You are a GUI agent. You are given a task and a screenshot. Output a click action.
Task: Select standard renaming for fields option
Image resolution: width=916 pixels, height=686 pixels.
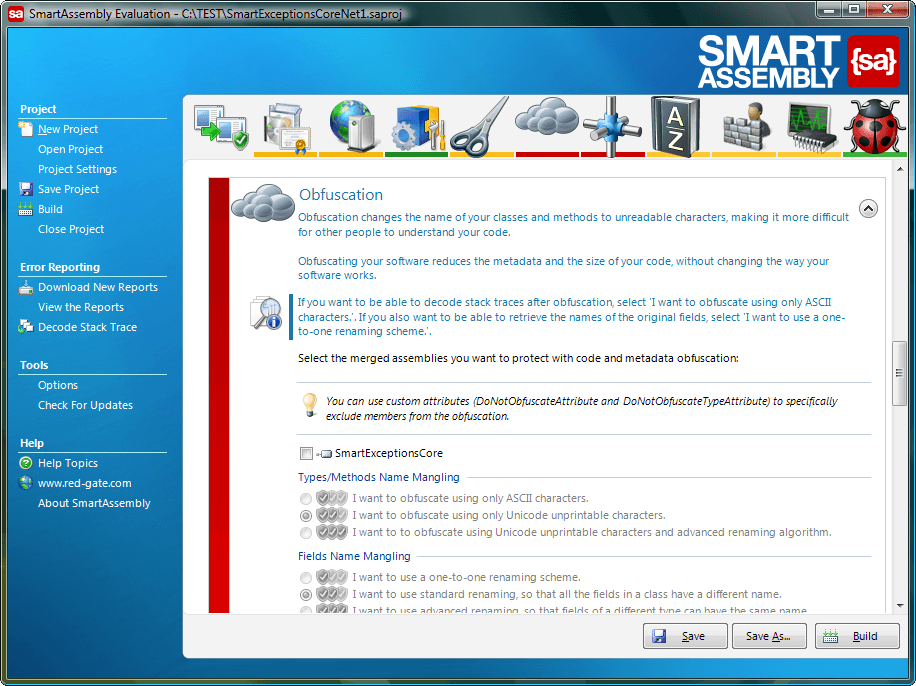pyautogui.click(x=306, y=595)
